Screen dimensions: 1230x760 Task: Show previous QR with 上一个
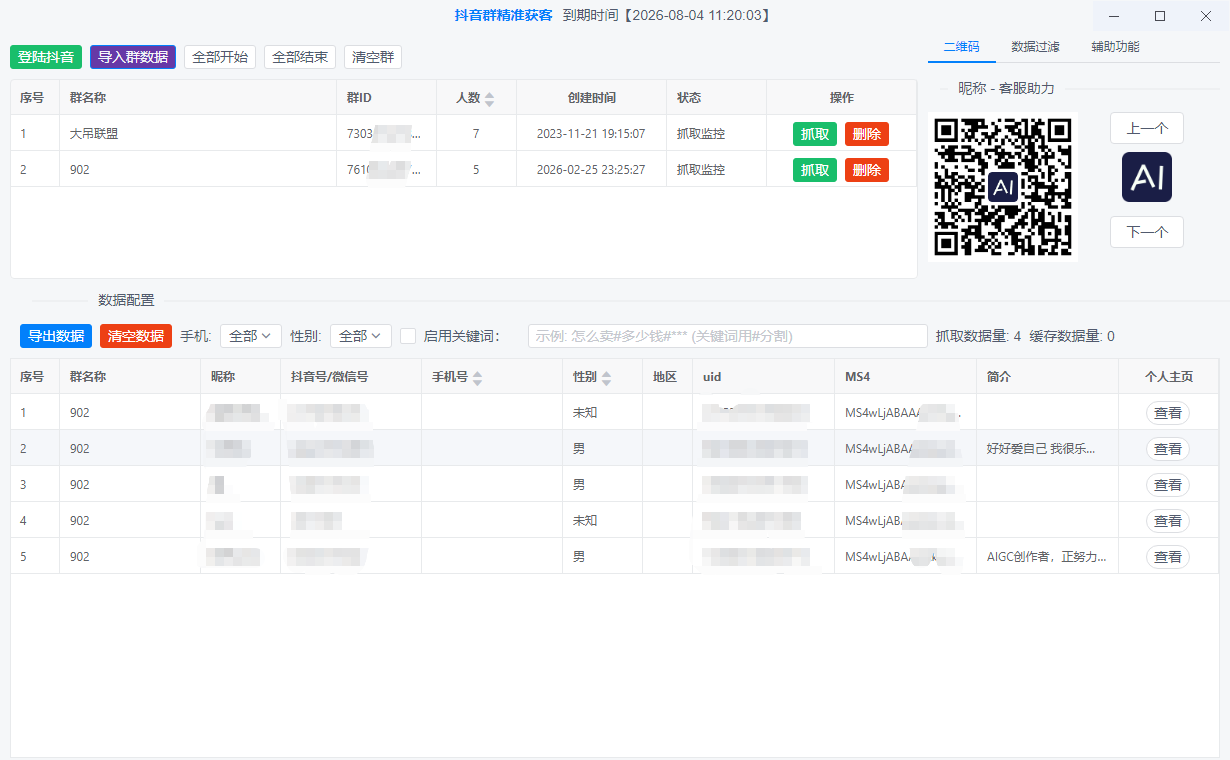tap(1147, 128)
